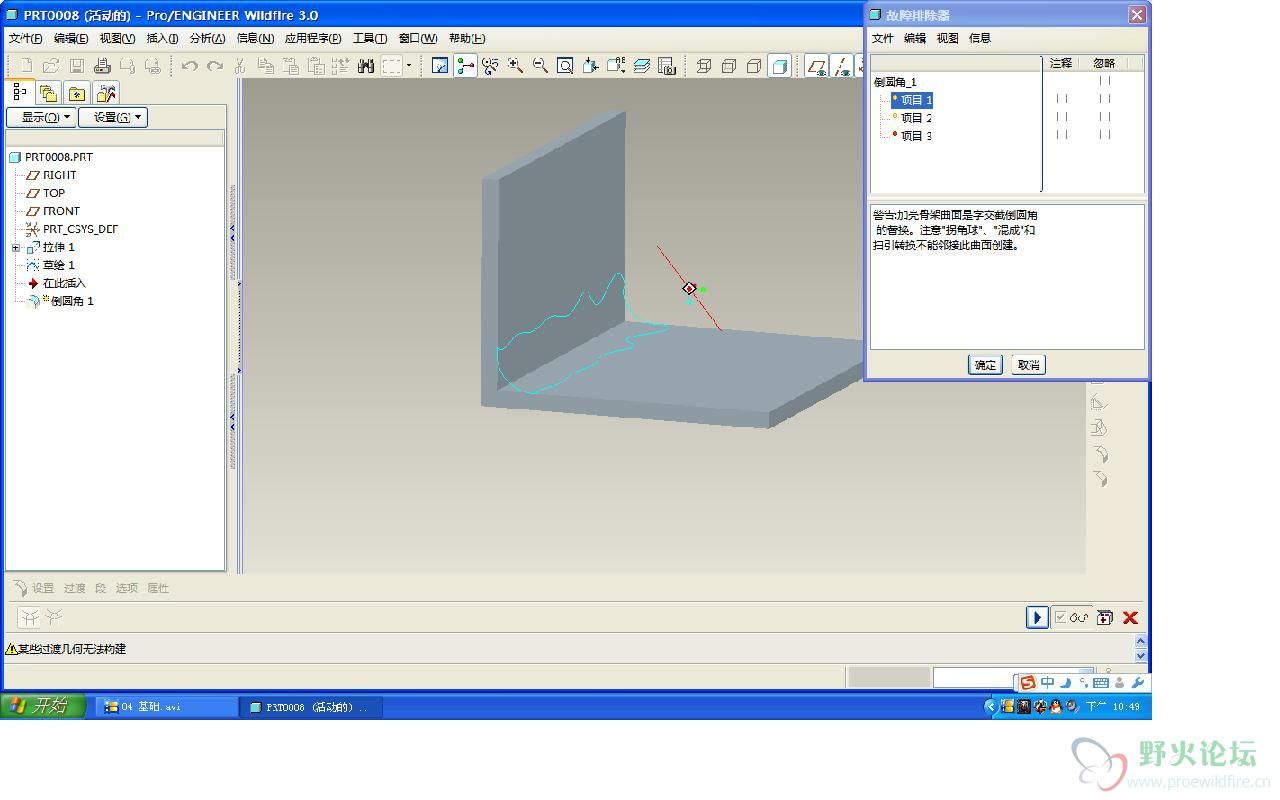Screen dimensions: 1280x800
Task: Open 视图 menu in troubleshooter dialog
Action: click(947, 38)
